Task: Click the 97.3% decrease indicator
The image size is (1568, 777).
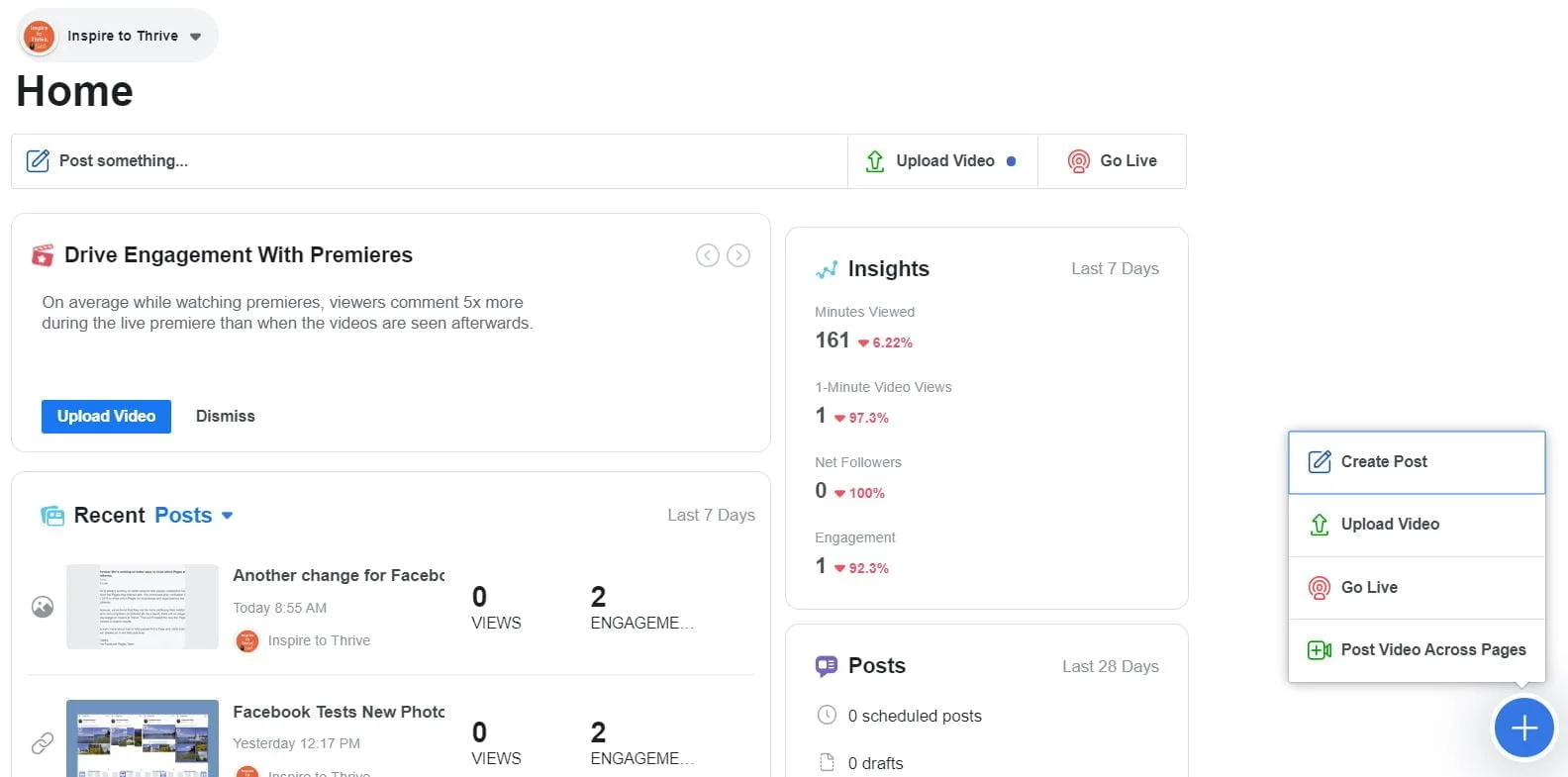Action: [861, 418]
